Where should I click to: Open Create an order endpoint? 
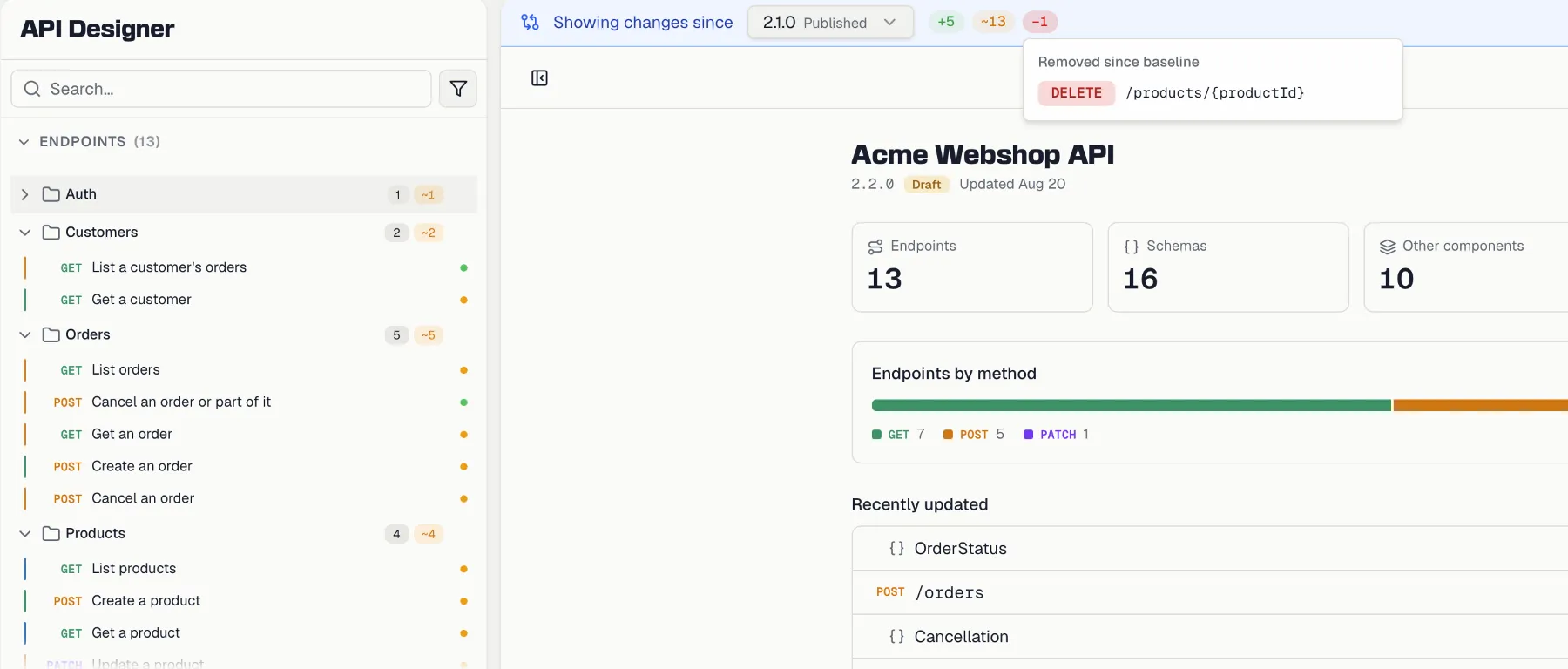click(x=246, y=467)
